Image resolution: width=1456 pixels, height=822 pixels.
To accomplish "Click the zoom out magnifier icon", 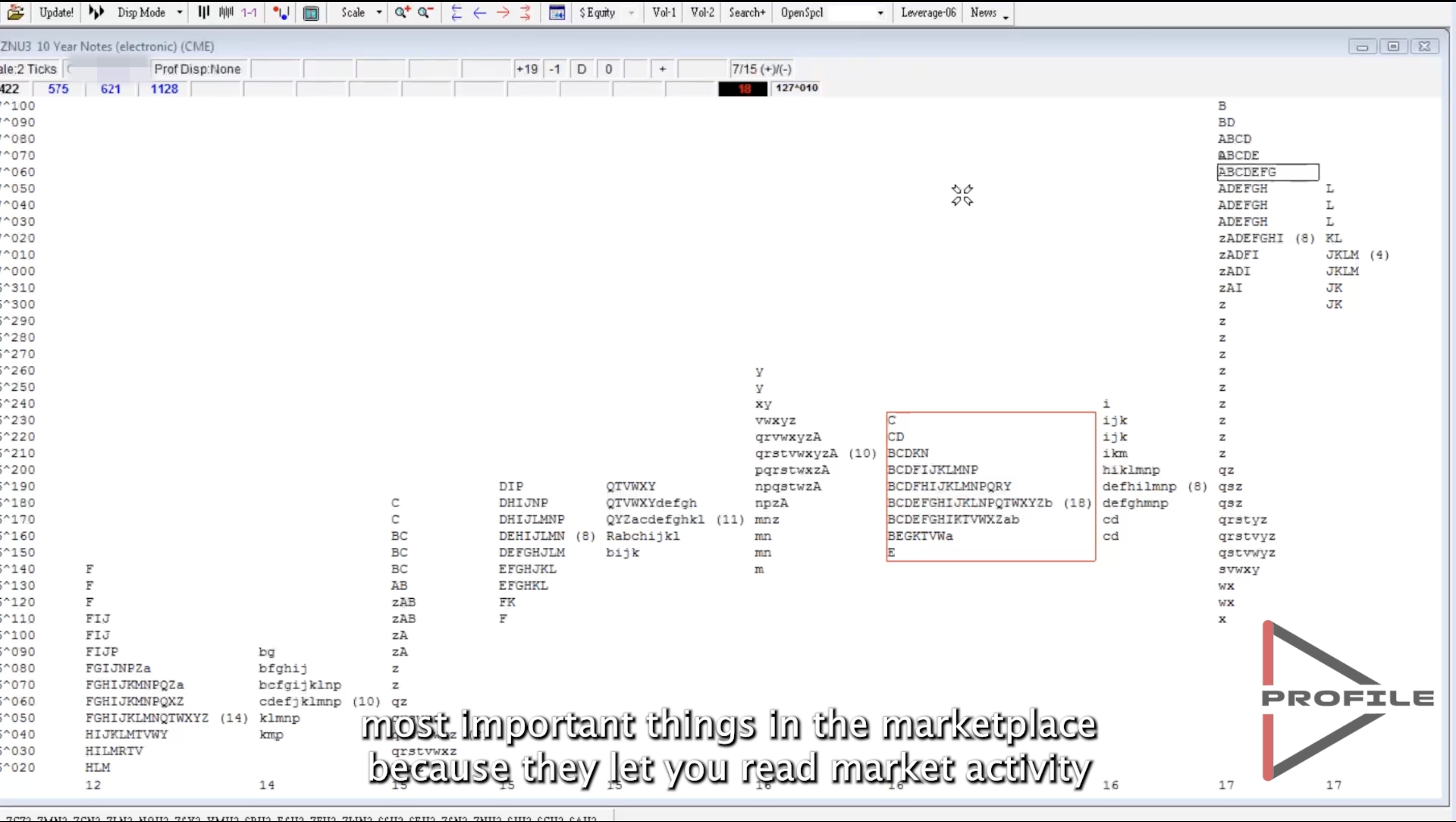I will coord(425,12).
